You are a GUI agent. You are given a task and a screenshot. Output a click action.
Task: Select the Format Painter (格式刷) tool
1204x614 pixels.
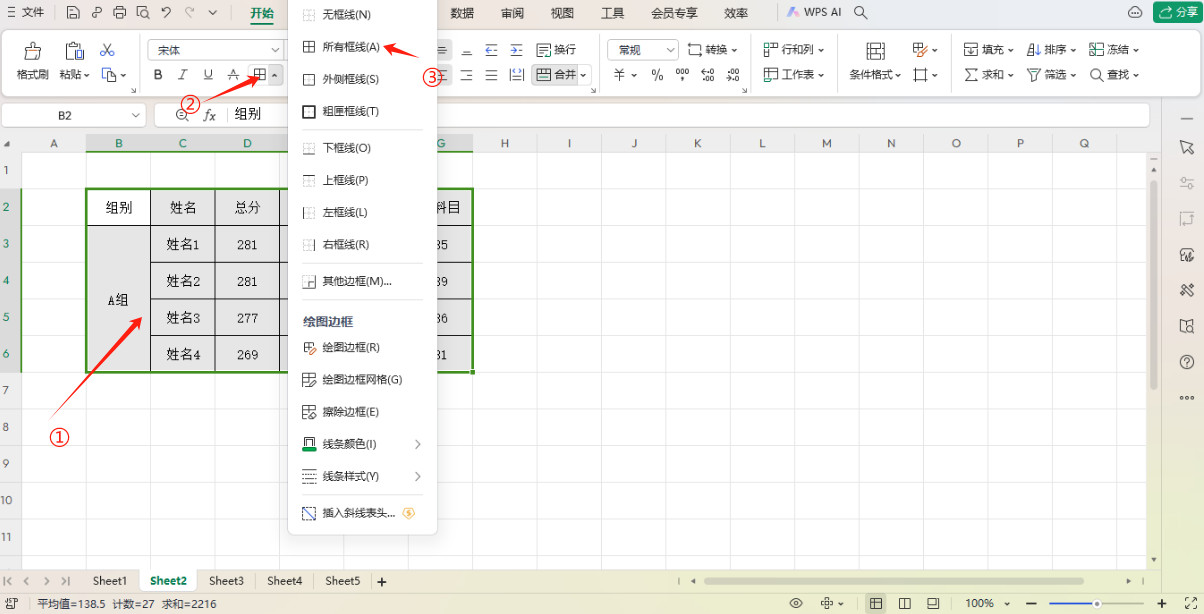(x=32, y=62)
